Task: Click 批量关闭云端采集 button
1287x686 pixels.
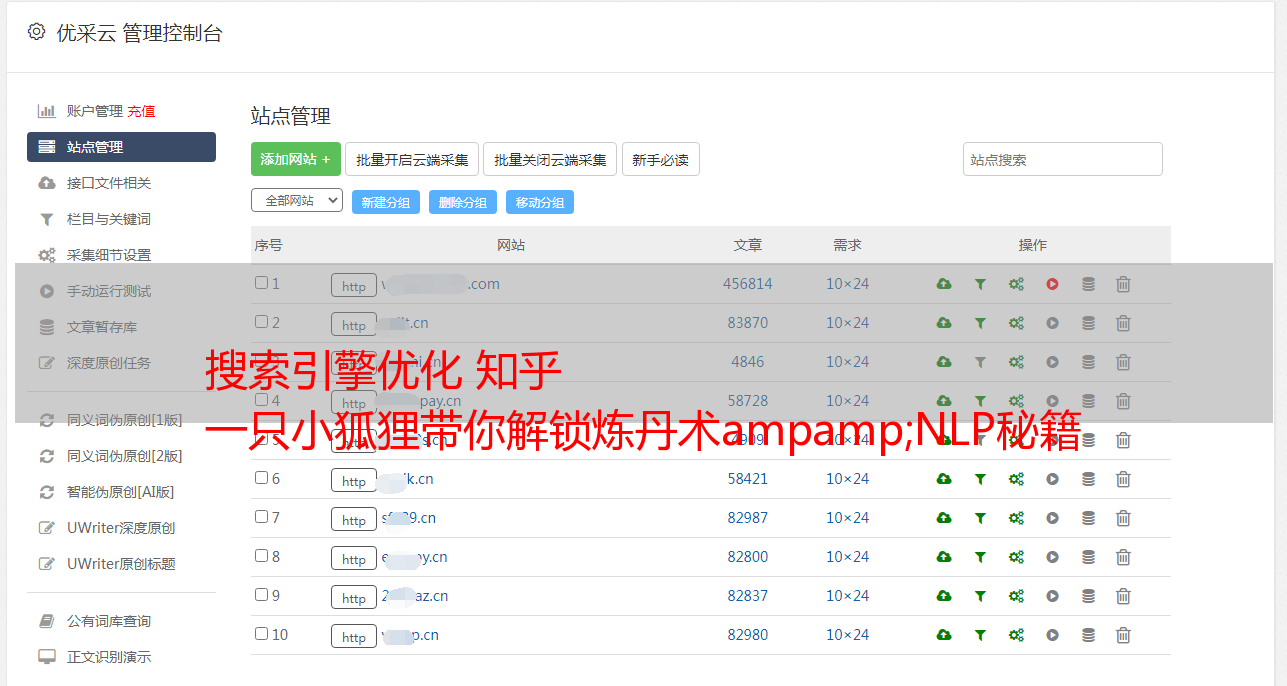Action: coord(550,159)
